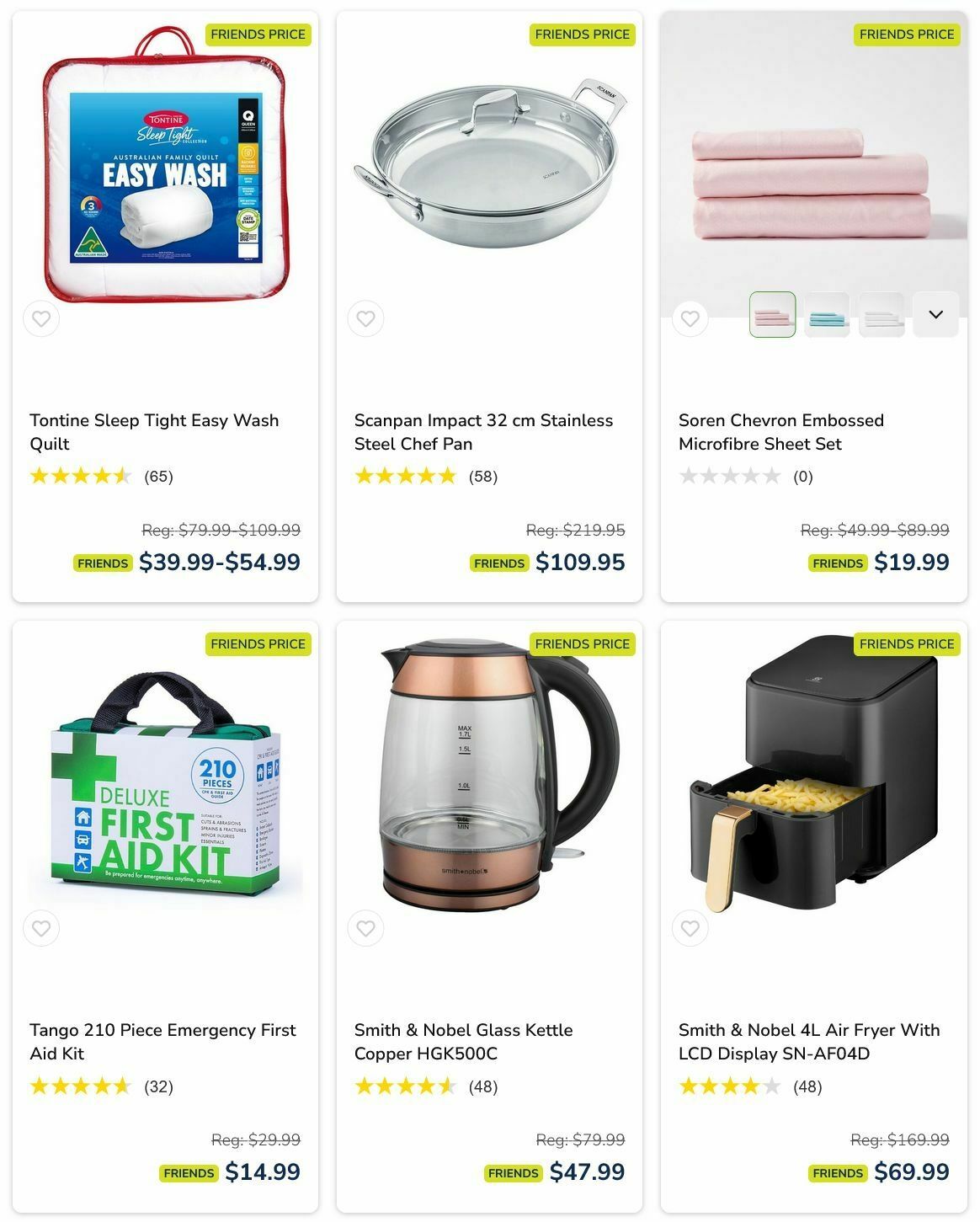Go to Smith & Nobel Glass Kettle Copper page
The width and height of the screenshot is (980, 1222).
click(x=463, y=1042)
